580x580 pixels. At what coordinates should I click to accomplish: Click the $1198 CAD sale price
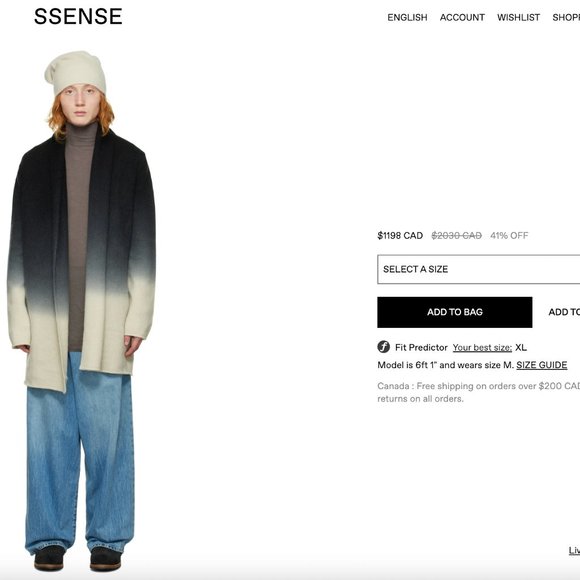[400, 236]
